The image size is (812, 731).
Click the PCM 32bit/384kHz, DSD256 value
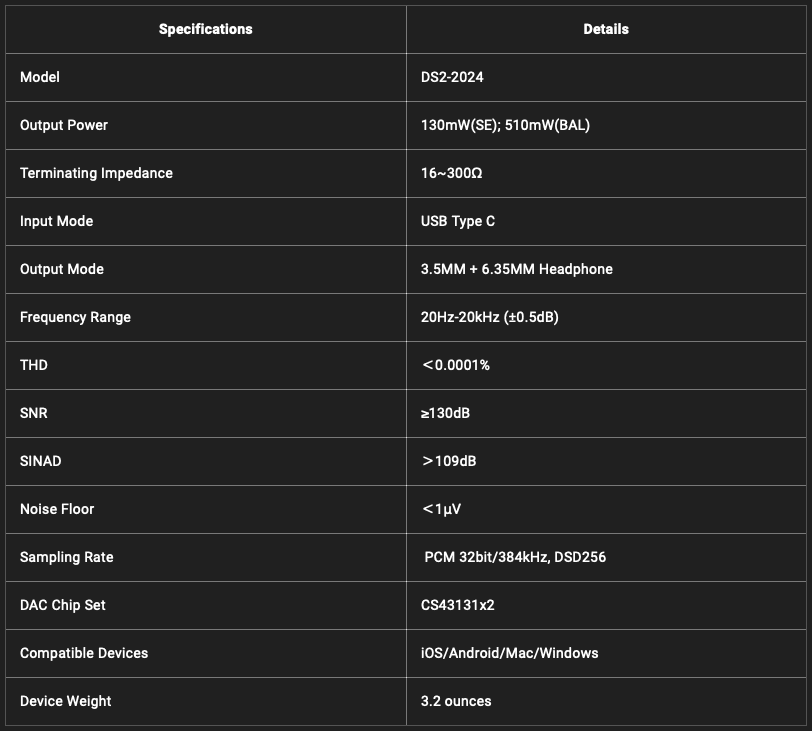point(515,557)
